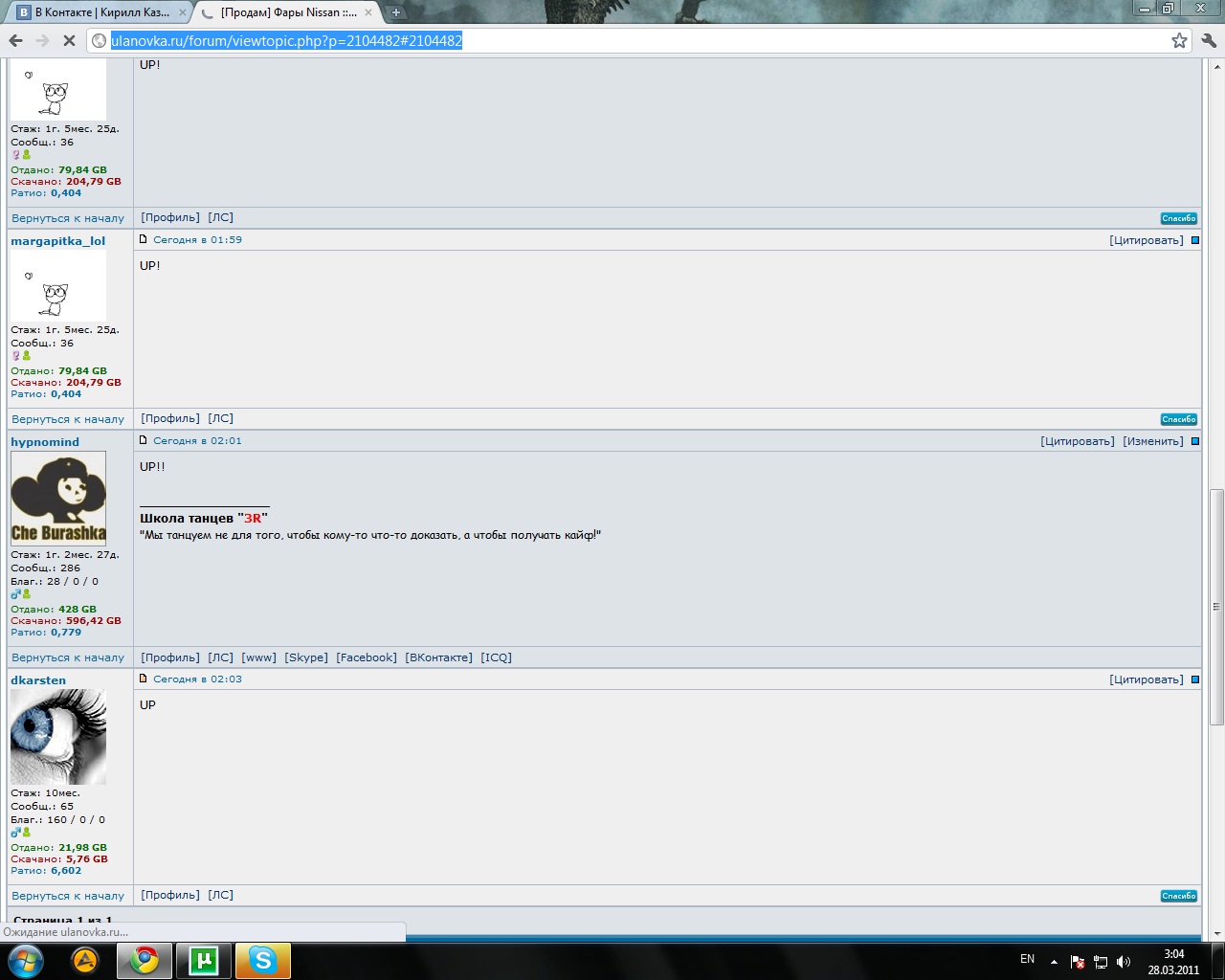Quote the 01:59 margapitka_lol post

(x=1147, y=240)
